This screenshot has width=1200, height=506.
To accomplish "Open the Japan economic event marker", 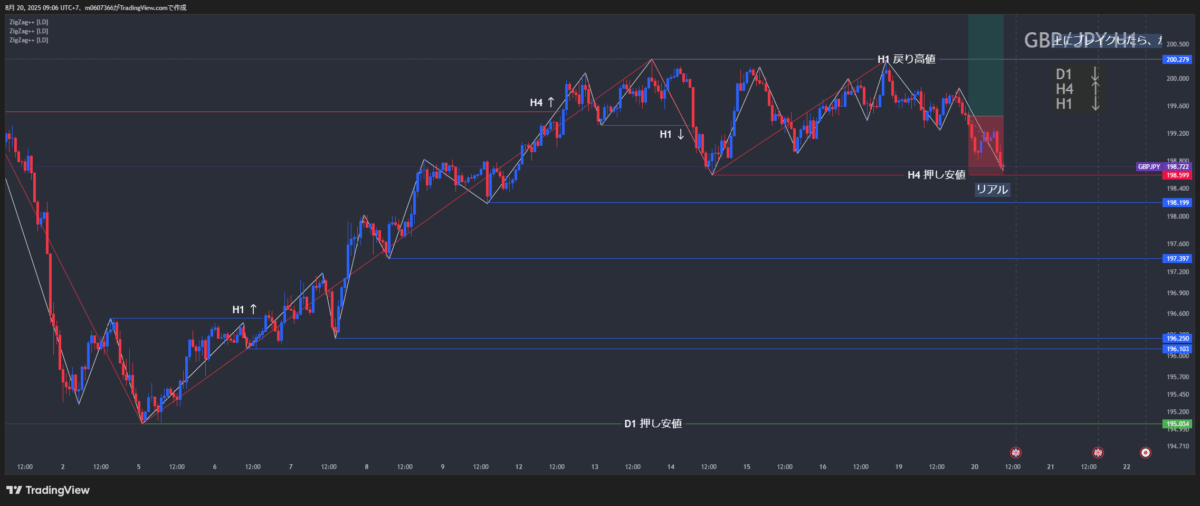I will [1145, 452].
